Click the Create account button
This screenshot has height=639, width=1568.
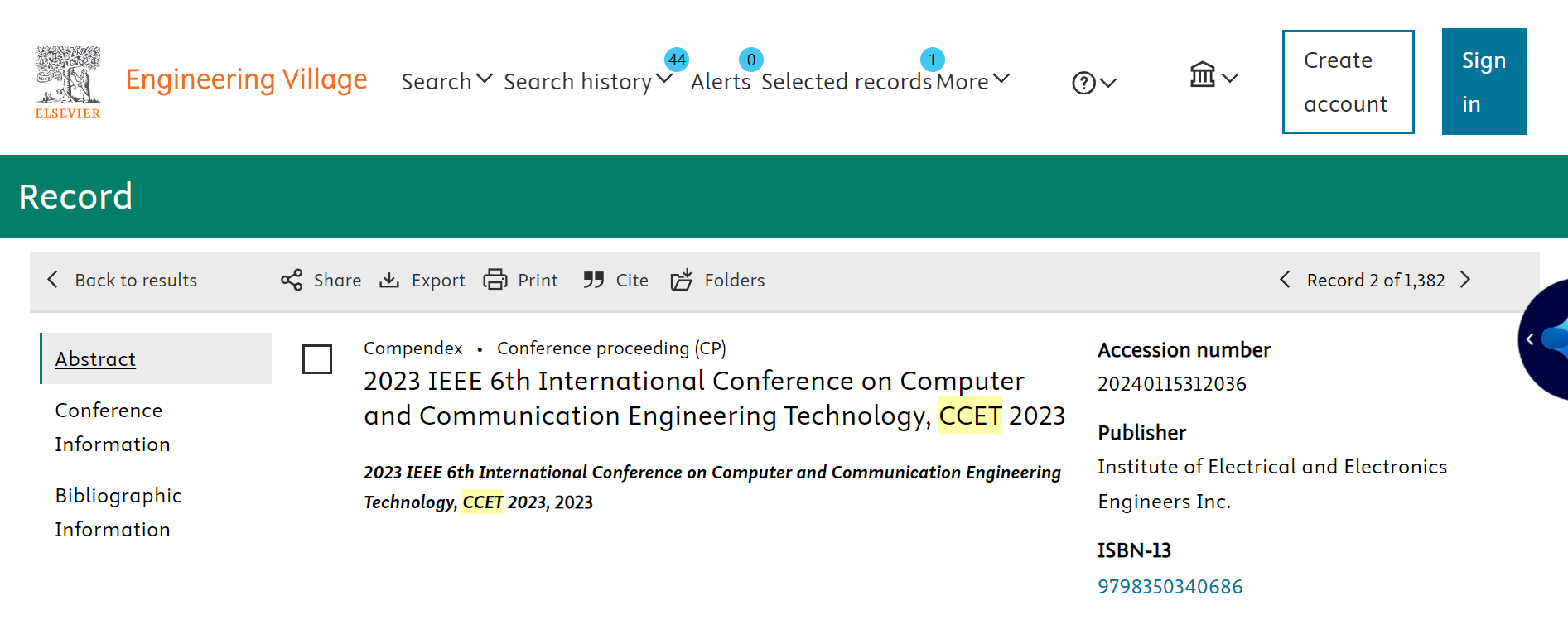tap(1348, 82)
